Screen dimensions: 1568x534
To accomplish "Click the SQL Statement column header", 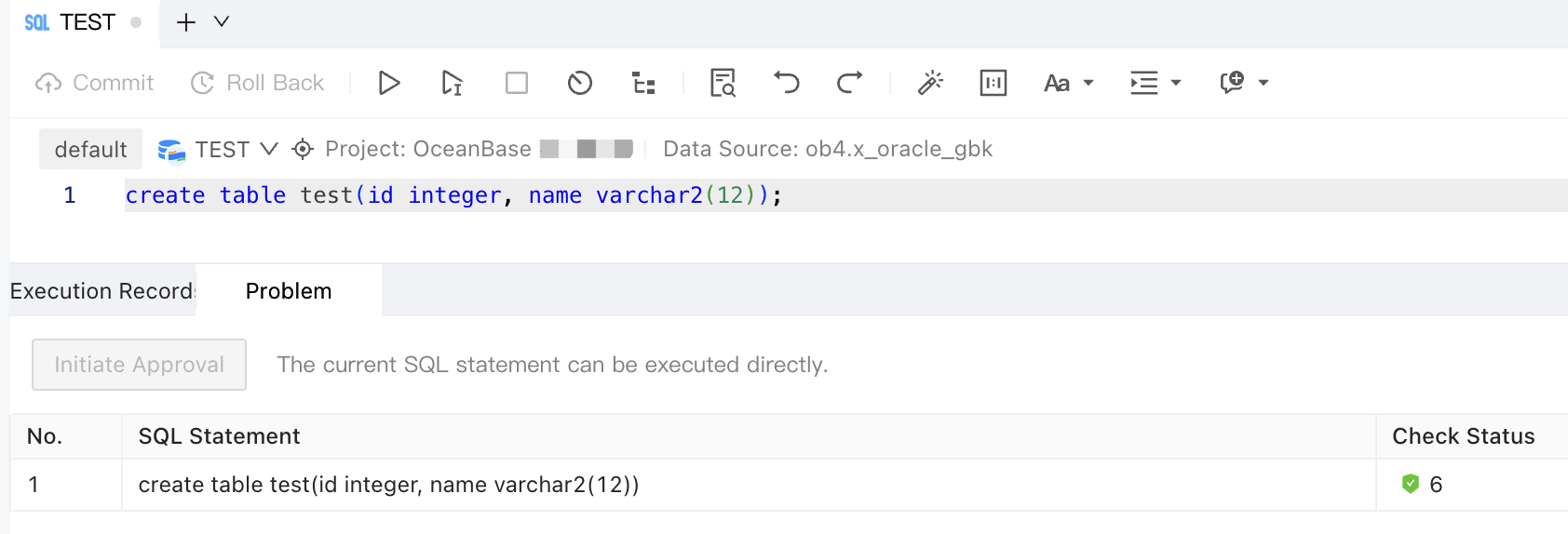I will 749,436.
